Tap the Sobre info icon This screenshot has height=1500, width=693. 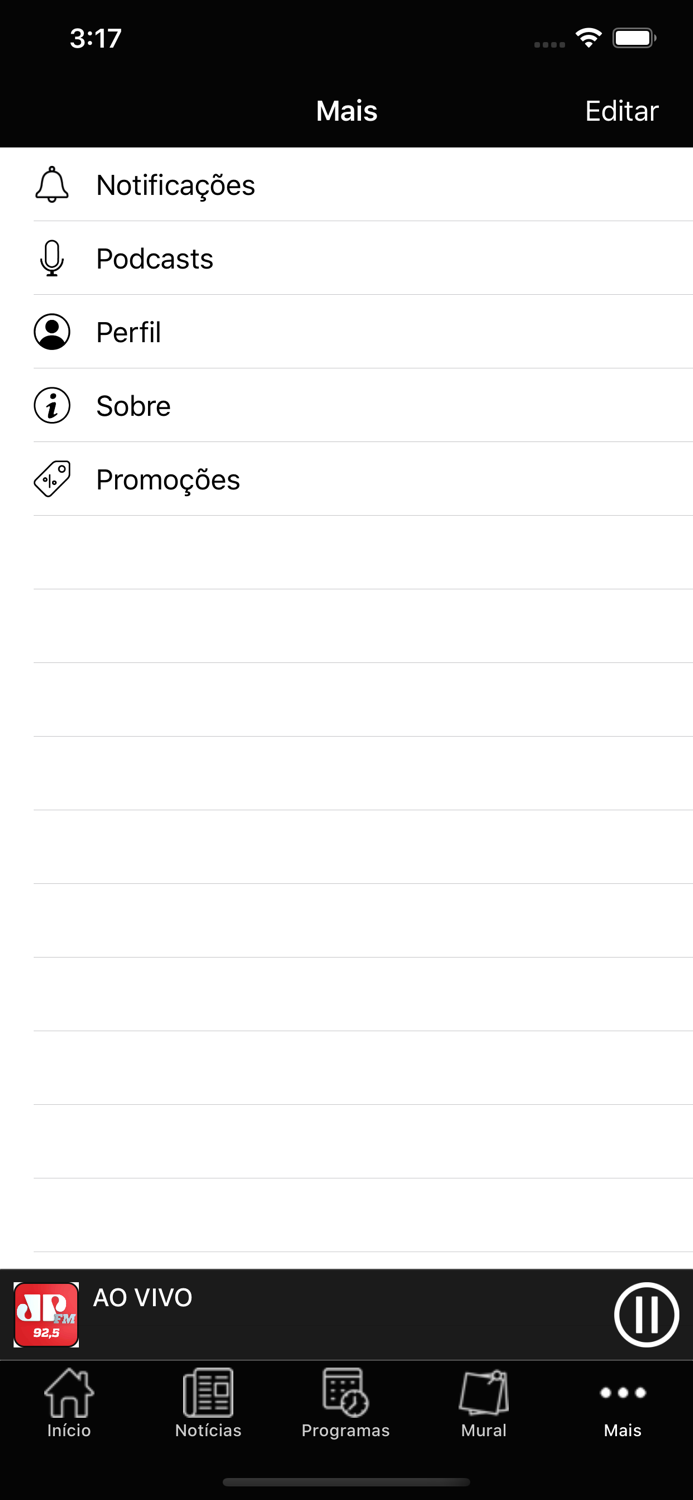(x=52, y=406)
